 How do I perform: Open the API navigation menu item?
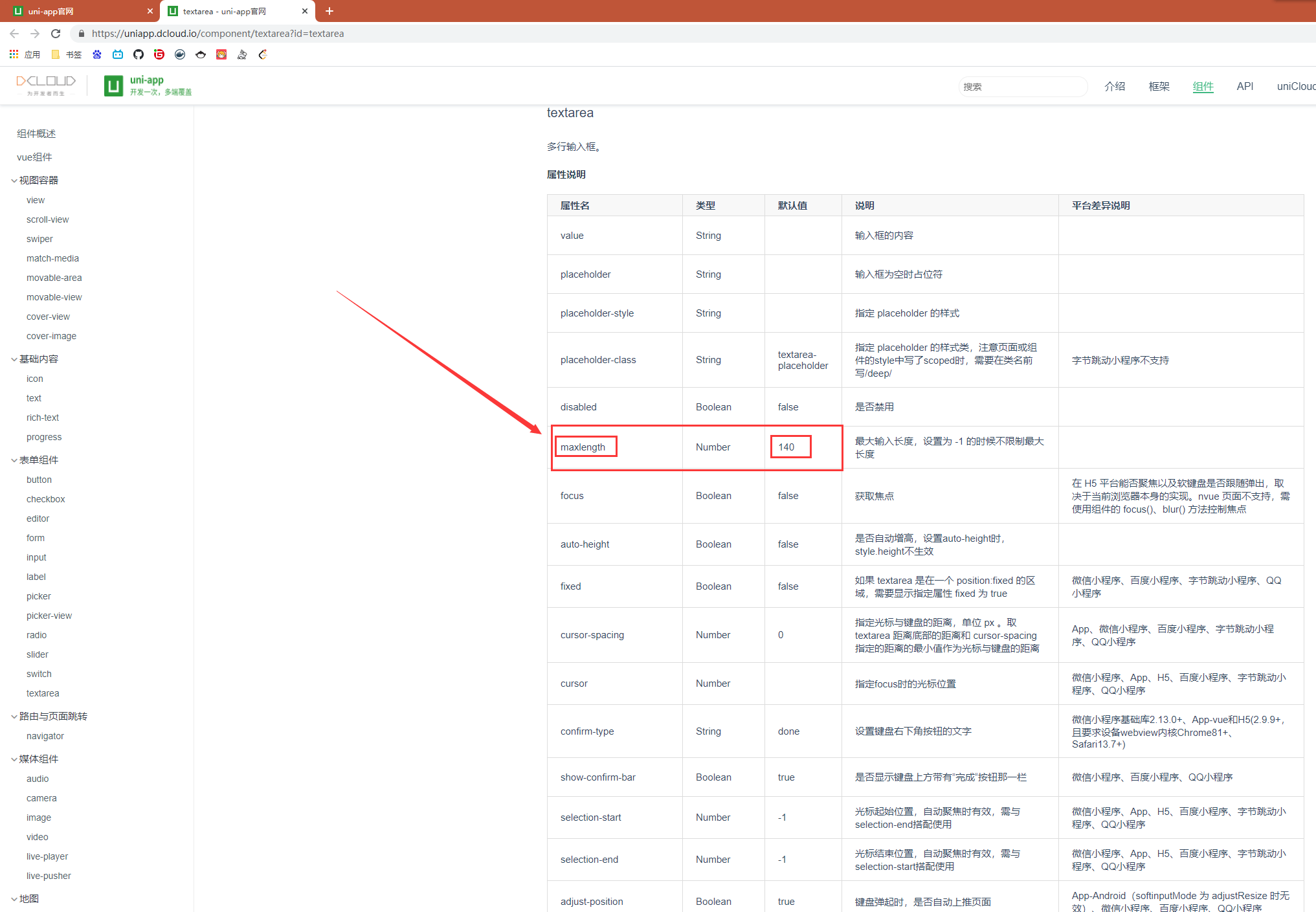click(x=1244, y=86)
